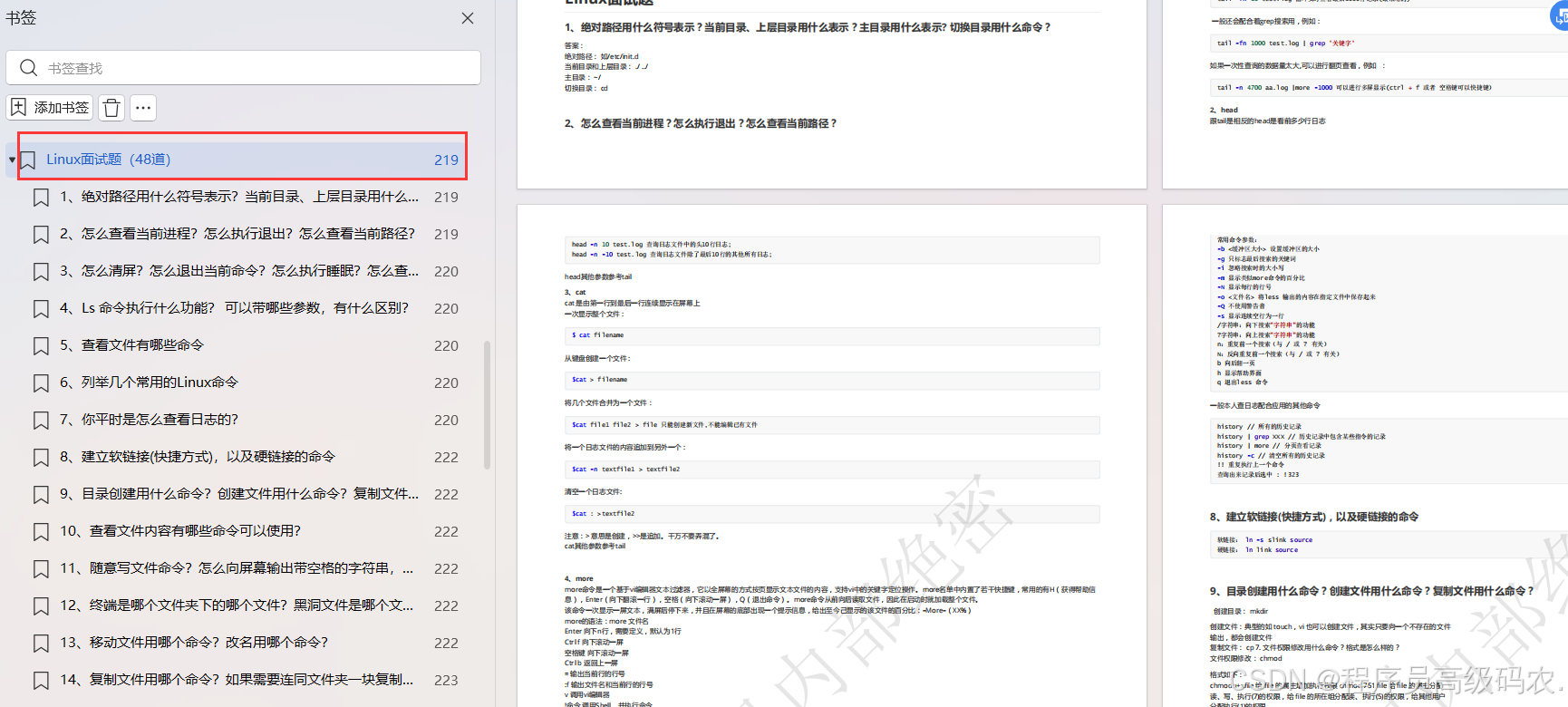Open bookmark 4、Ls 命令执行什么功能

235,308
